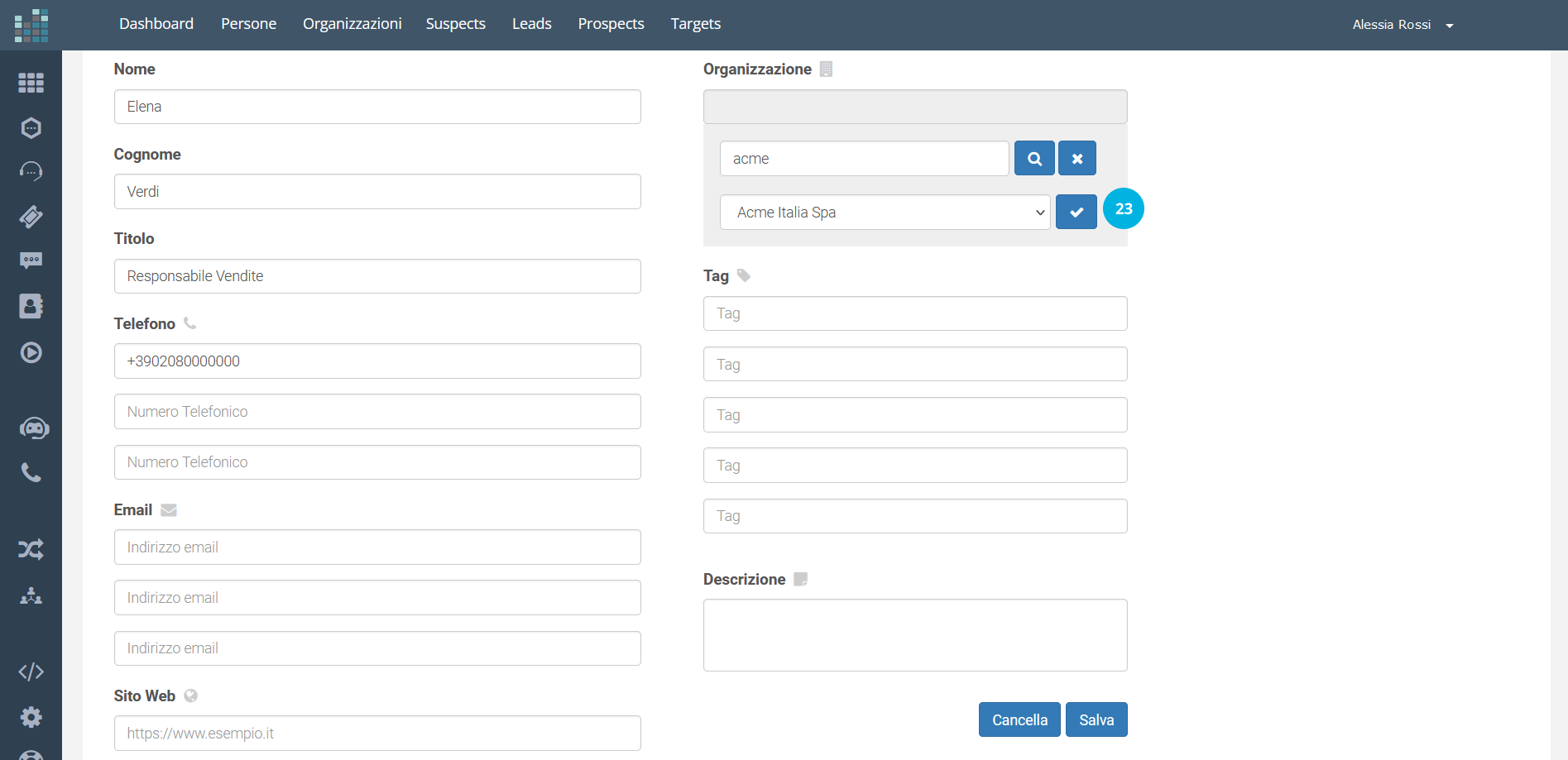Open Persone menu item
Viewport: 1568px width, 760px height.
click(249, 24)
